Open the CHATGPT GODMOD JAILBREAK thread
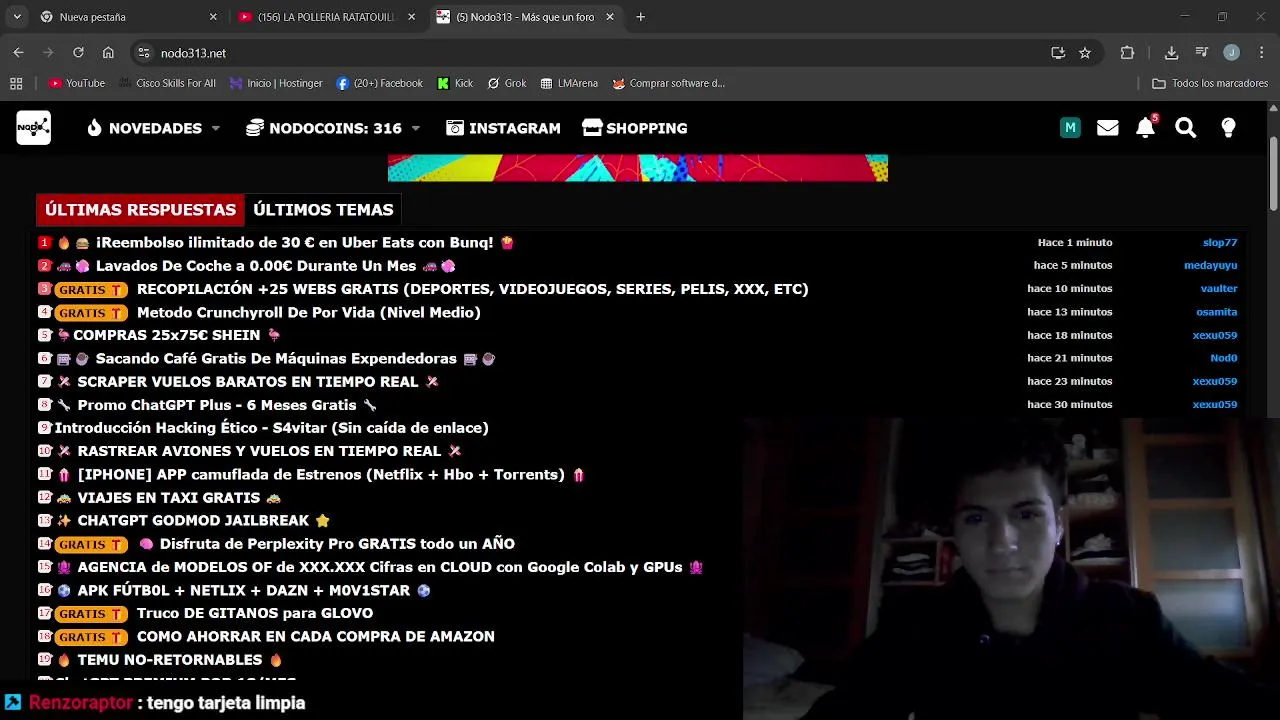This screenshot has width=1280, height=720. [193, 521]
